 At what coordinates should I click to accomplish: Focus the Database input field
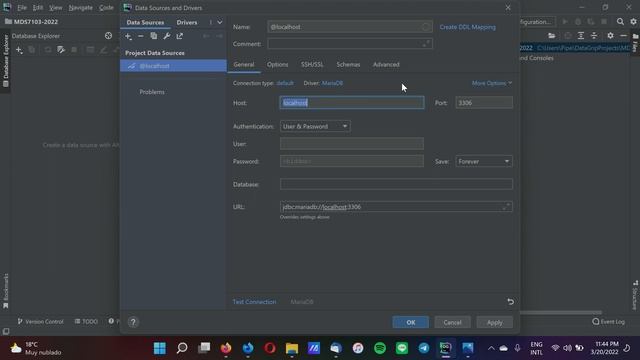pyautogui.click(x=396, y=184)
